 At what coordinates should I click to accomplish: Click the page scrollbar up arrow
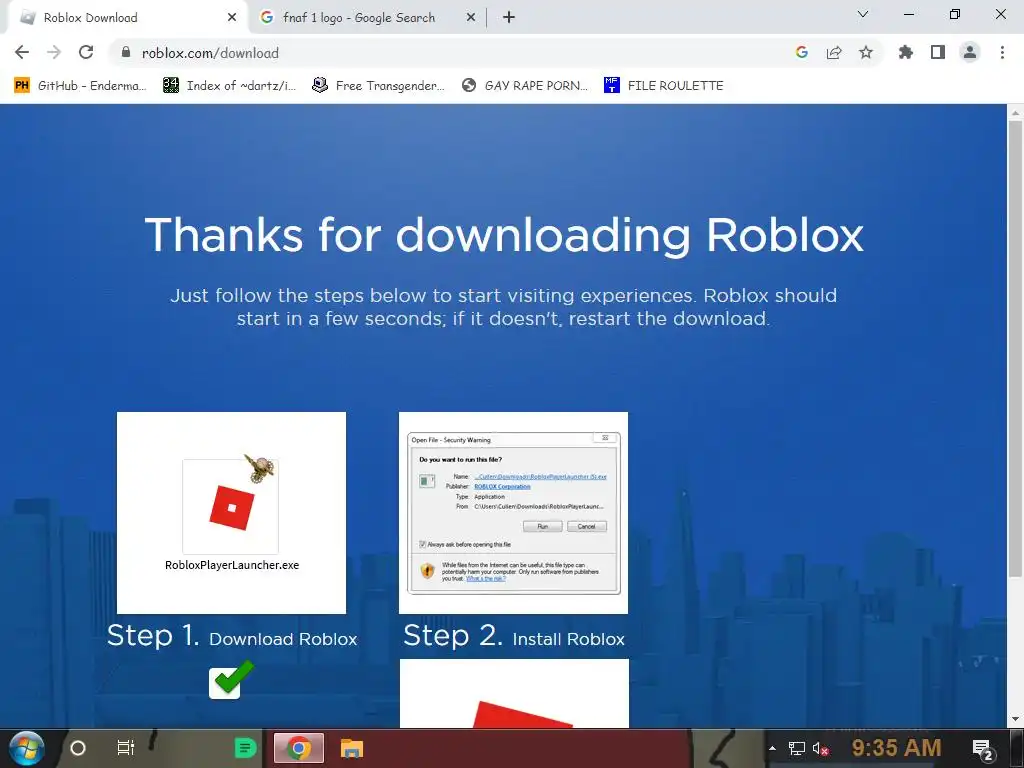tap(1015, 112)
